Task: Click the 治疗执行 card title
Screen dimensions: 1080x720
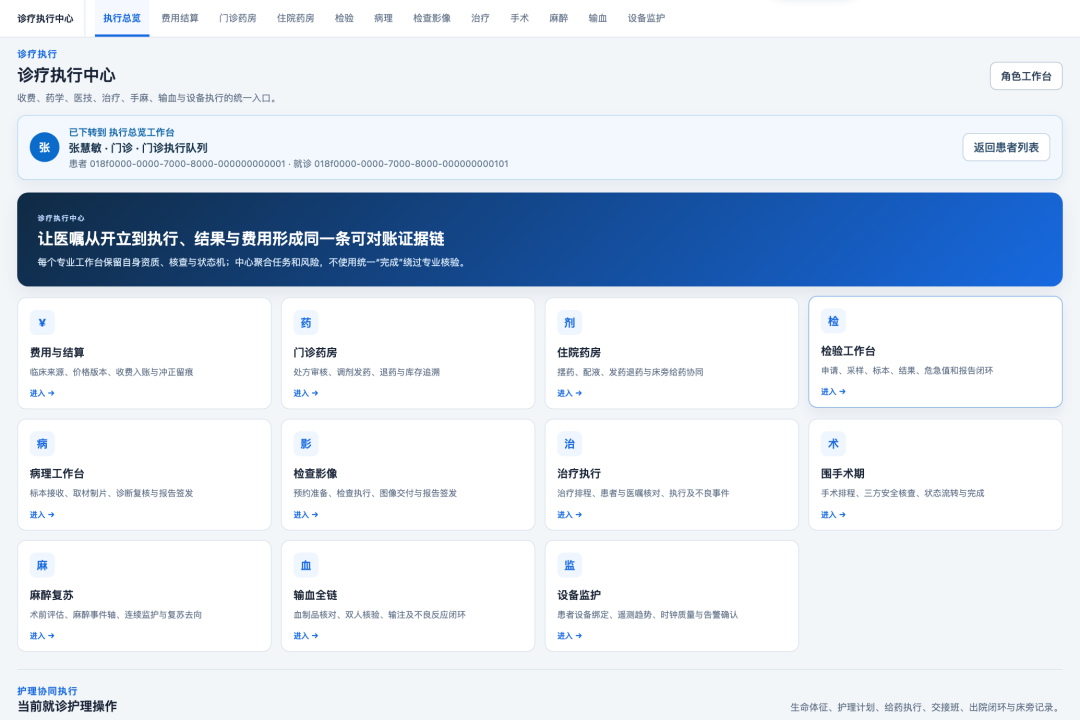Action: click(579, 474)
